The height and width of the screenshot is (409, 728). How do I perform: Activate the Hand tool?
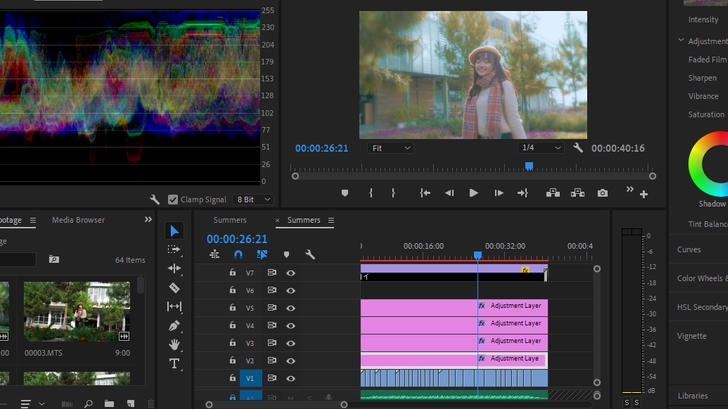pyautogui.click(x=174, y=344)
